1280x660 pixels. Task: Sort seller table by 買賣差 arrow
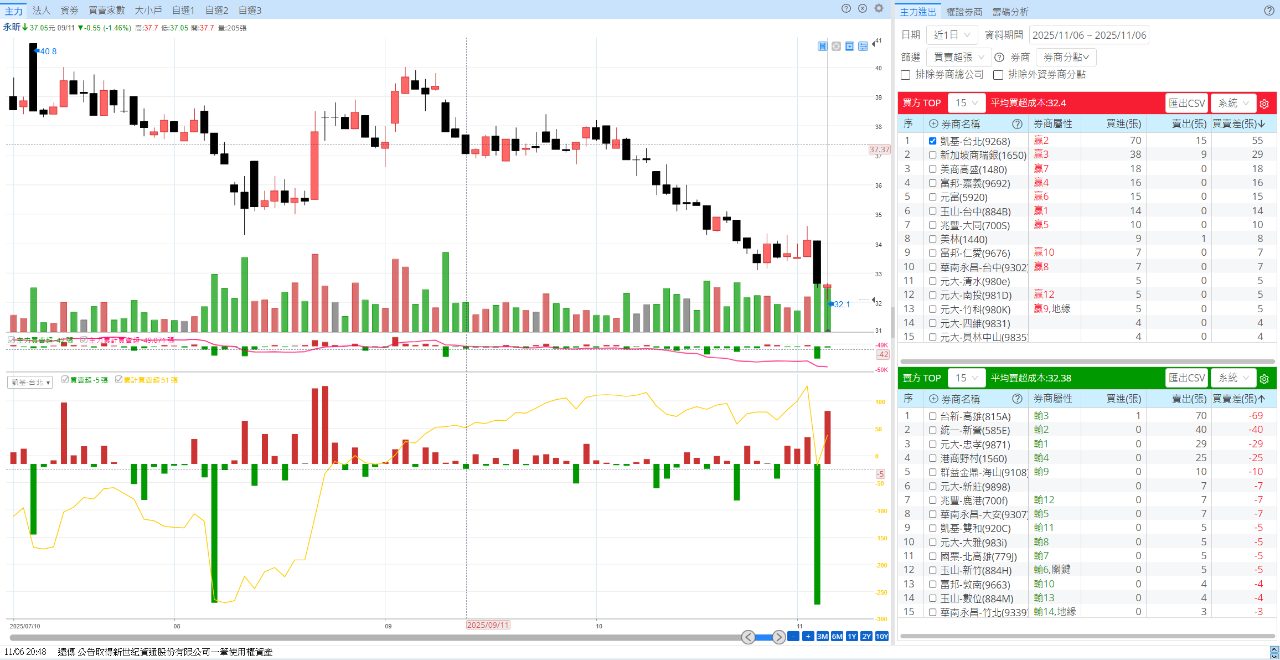(1262, 399)
